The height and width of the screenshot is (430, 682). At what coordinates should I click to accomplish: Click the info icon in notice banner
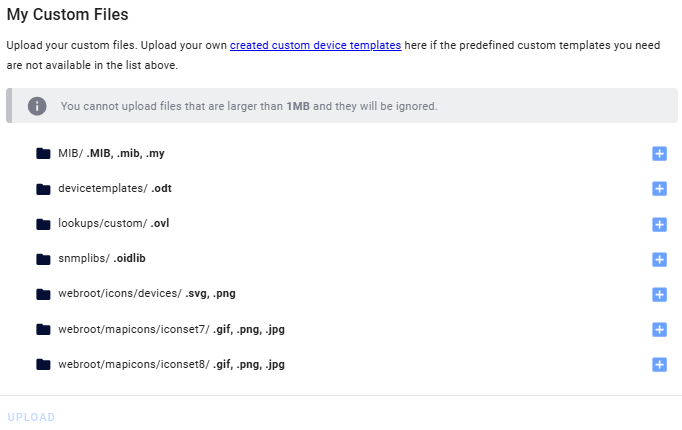pyautogui.click(x=37, y=106)
